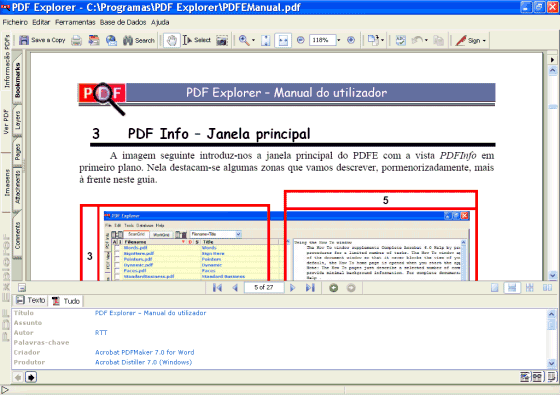The width and height of the screenshot is (560, 395).
Task: Expand the zoom tool dropdown arrow
Action: point(254,40)
